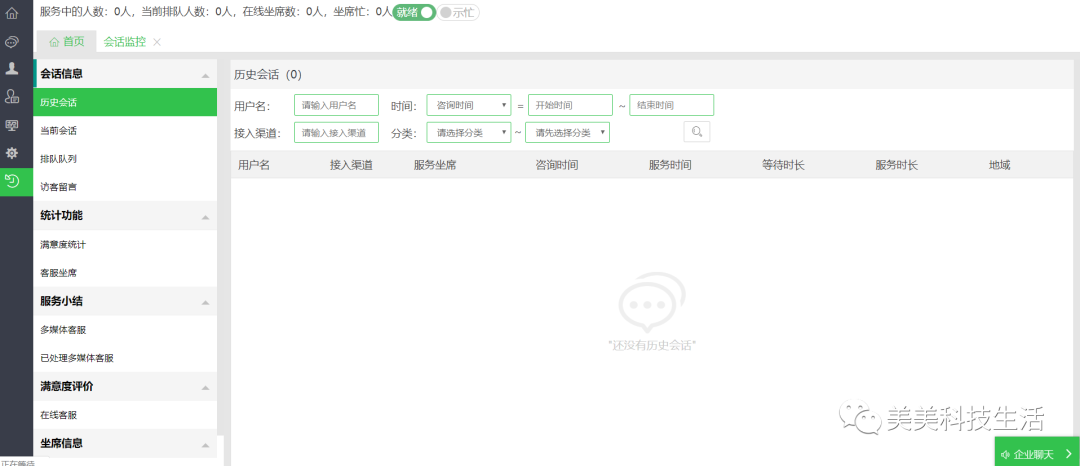
Task: Open the settings gear sidebar icon
Action: [12, 153]
